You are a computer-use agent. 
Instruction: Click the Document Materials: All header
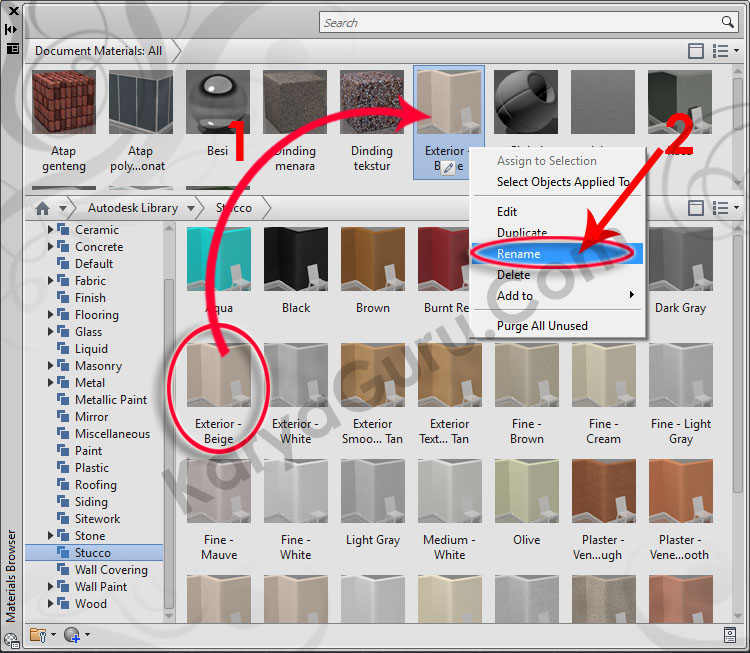click(98, 50)
